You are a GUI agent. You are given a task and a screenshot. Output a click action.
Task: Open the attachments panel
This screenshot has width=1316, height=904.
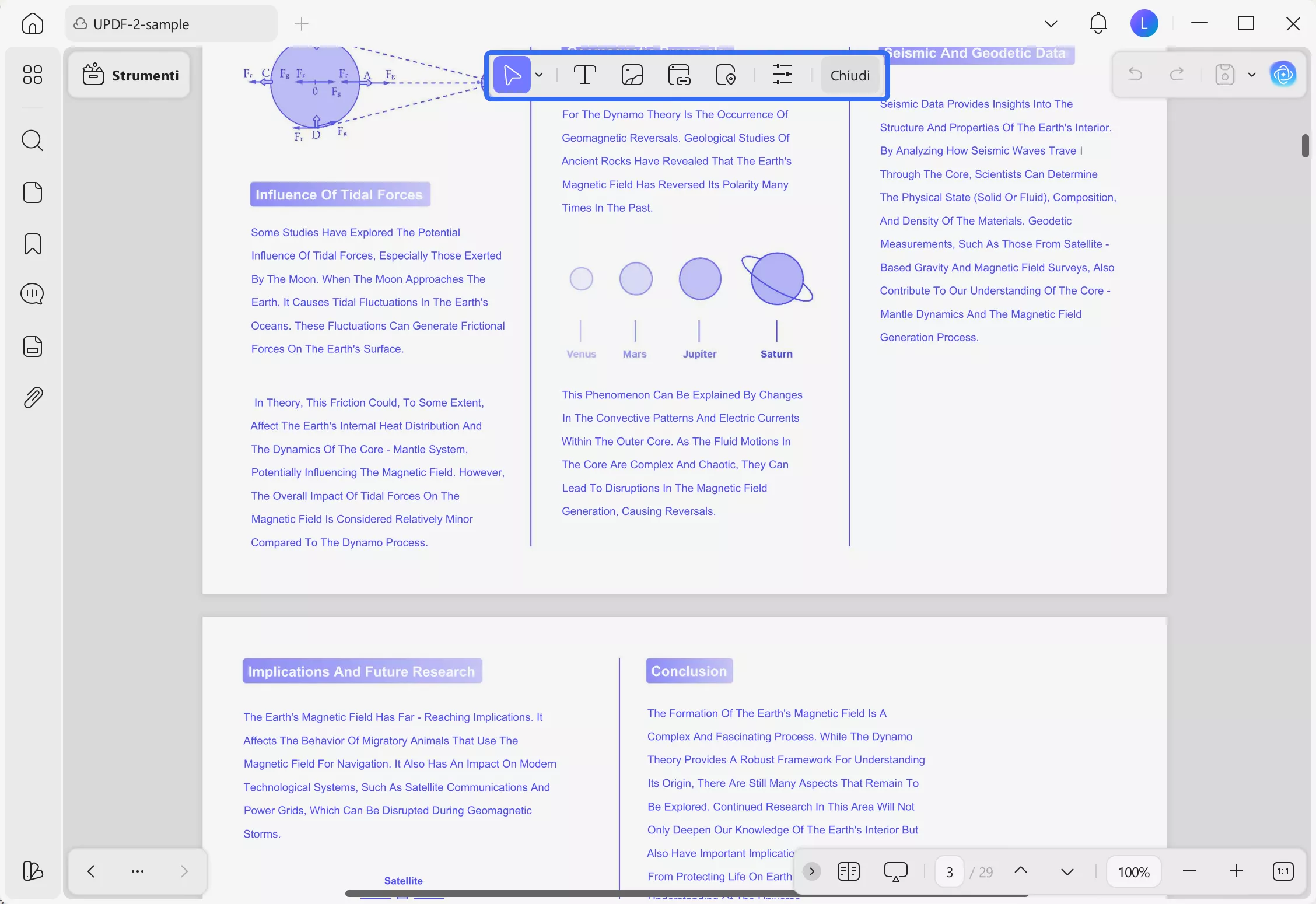pyautogui.click(x=32, y=397)
